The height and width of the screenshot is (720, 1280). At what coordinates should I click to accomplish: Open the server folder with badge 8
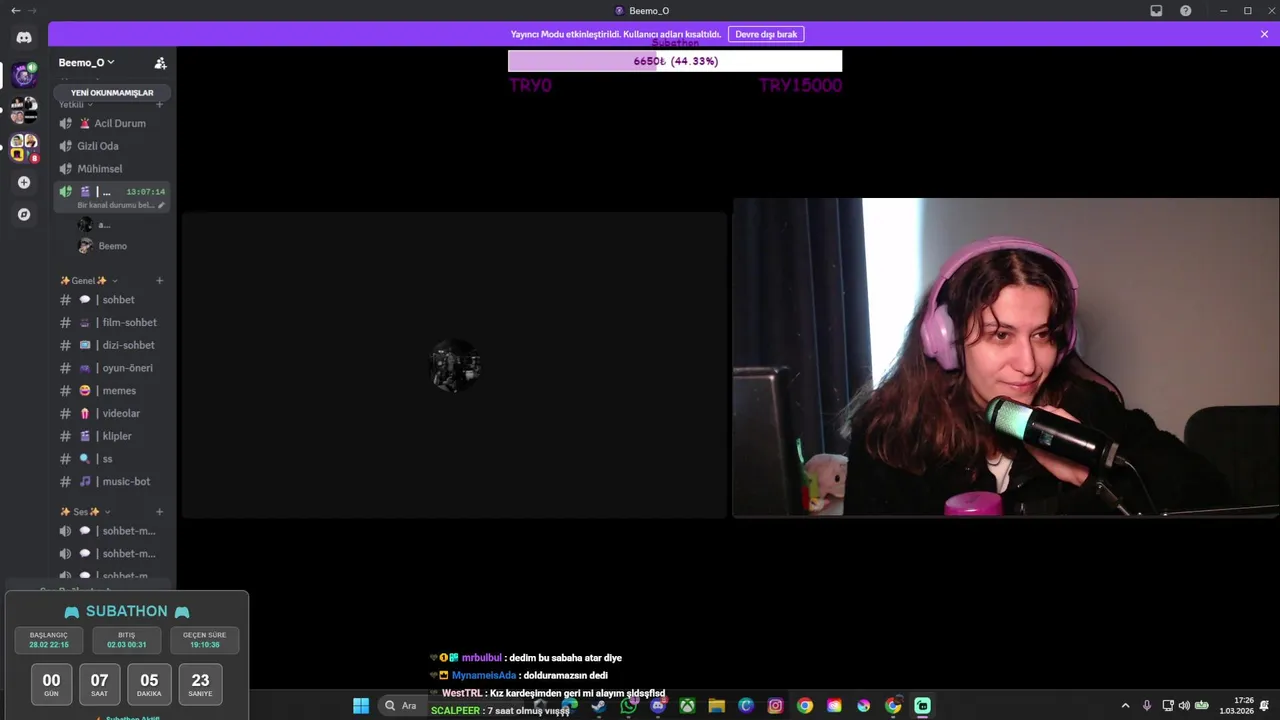[24, 147]
